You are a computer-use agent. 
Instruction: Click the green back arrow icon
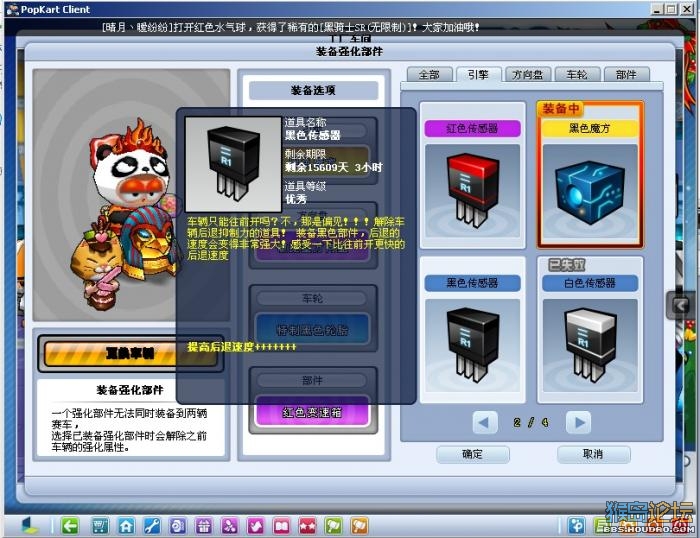[x=70, y=526]
